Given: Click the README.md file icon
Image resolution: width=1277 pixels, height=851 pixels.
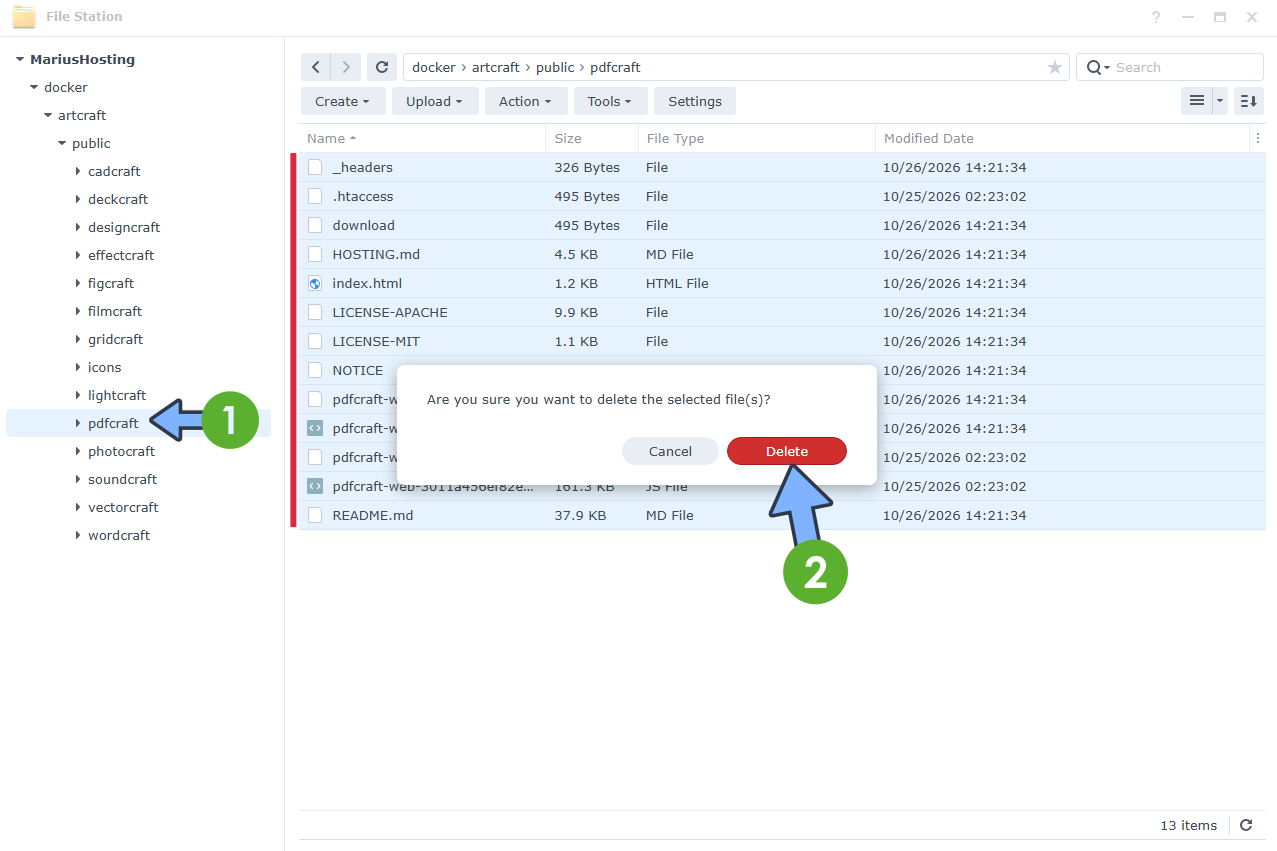Looking at the screenshot, I should pos(315,515).
